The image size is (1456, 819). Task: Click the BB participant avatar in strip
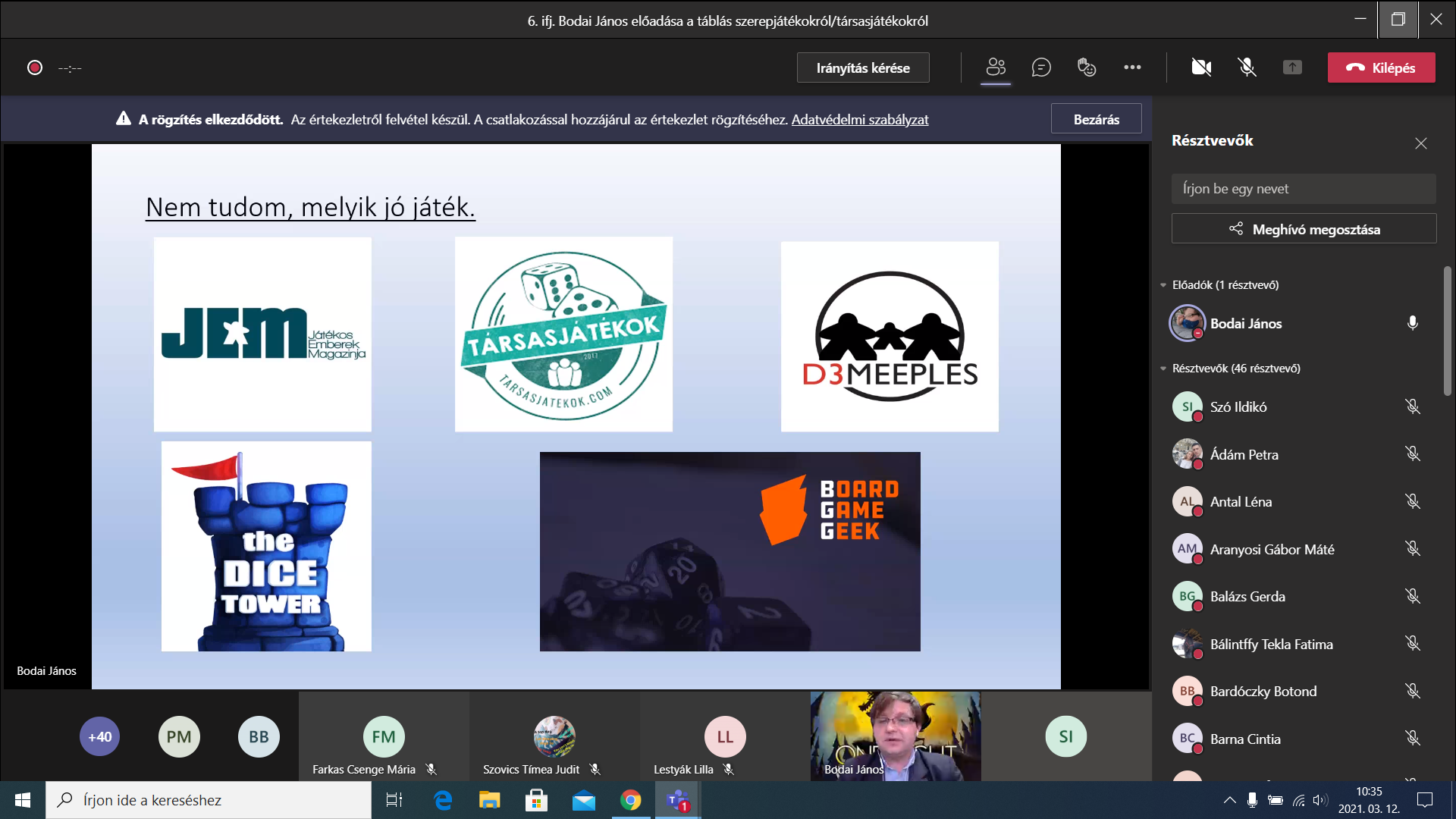coord(259,736)
